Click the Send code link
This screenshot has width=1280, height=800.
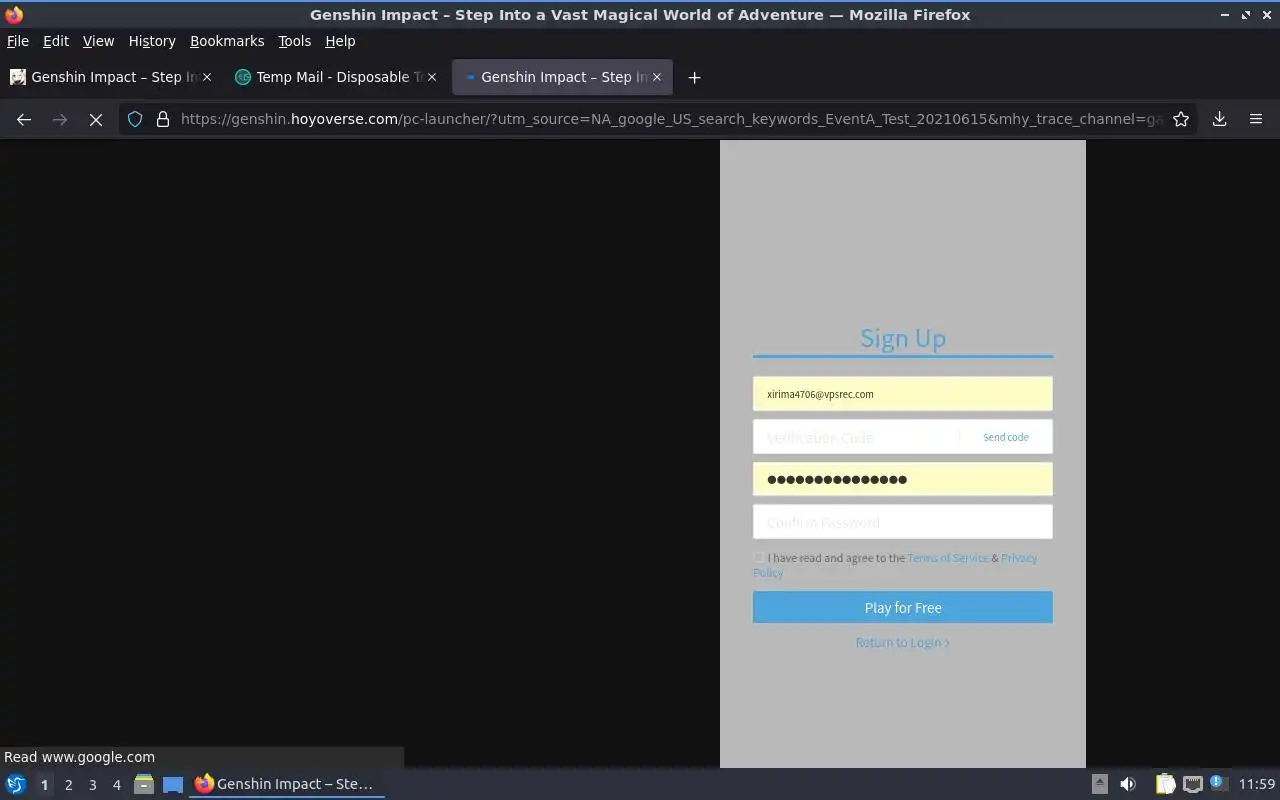click(x=1005, y=437)
